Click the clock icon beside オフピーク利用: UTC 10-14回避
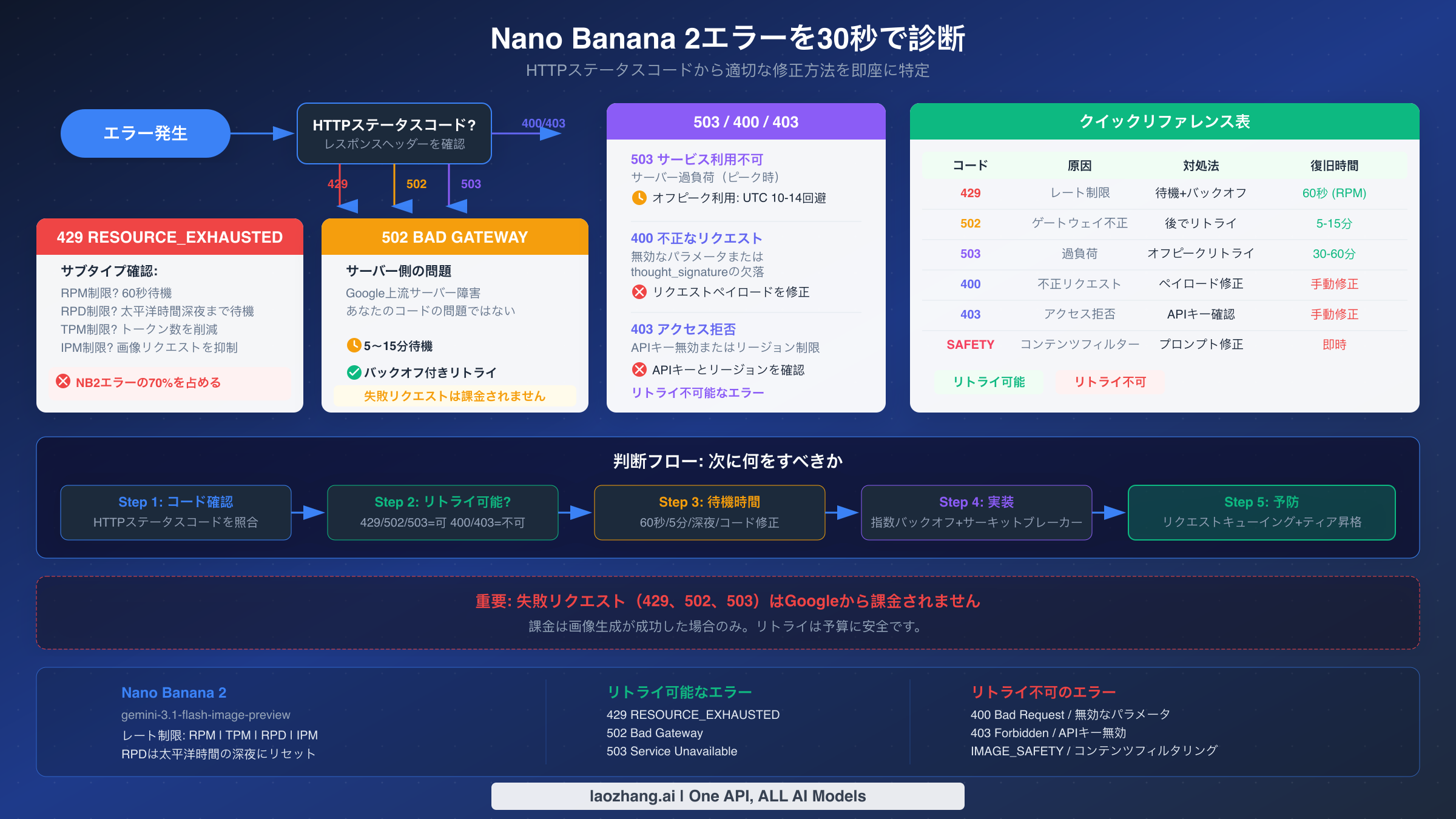This screenshot has width=1456, height=819. [641, 198]
